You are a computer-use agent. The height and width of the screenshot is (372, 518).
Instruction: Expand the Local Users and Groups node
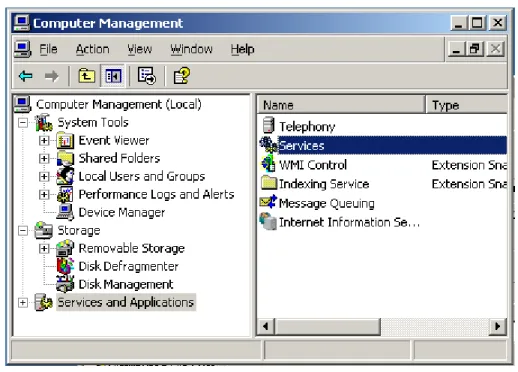pyautogui.click(x=44, y=177)
